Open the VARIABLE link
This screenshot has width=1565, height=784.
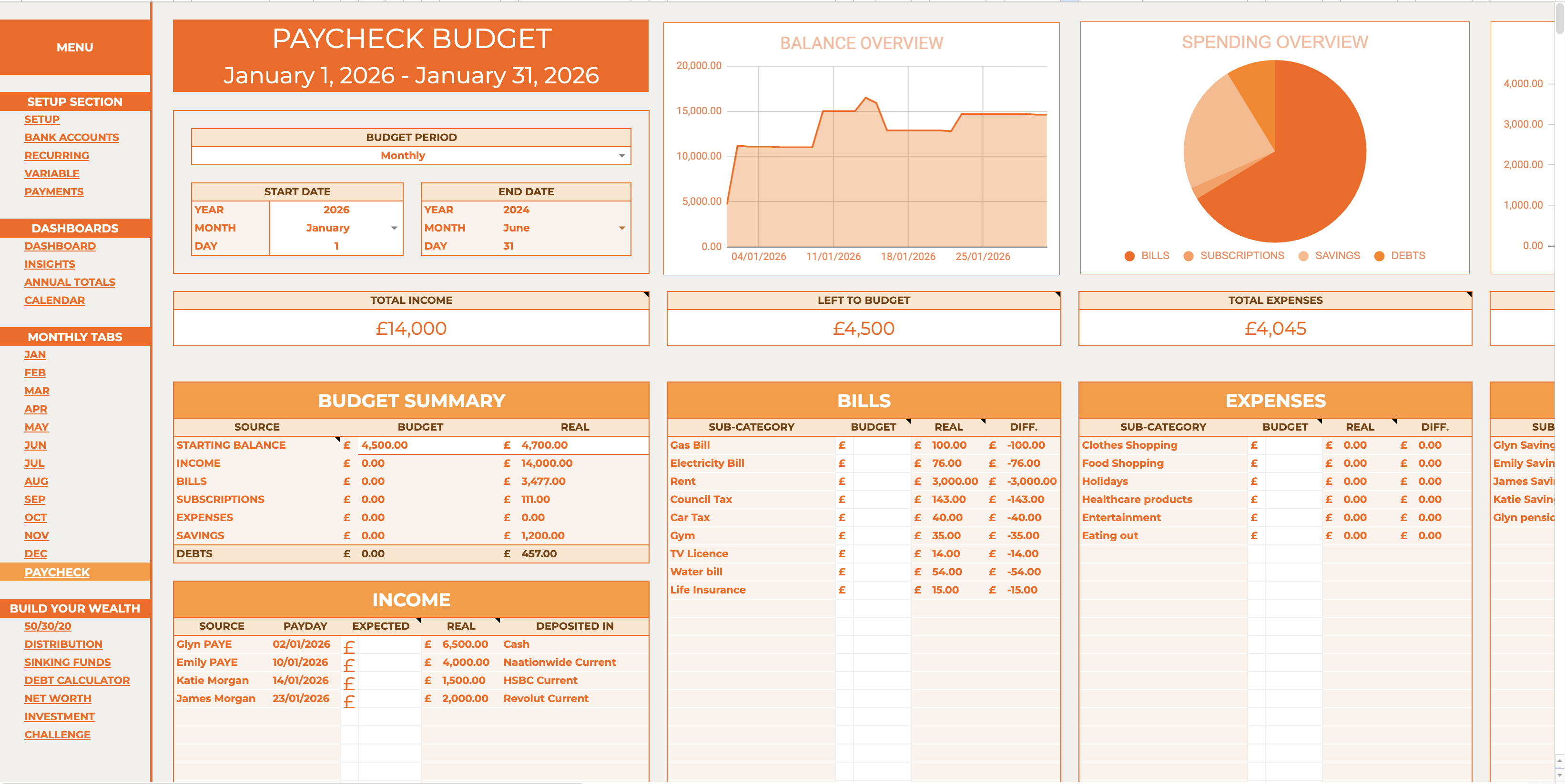click(51, 174)
